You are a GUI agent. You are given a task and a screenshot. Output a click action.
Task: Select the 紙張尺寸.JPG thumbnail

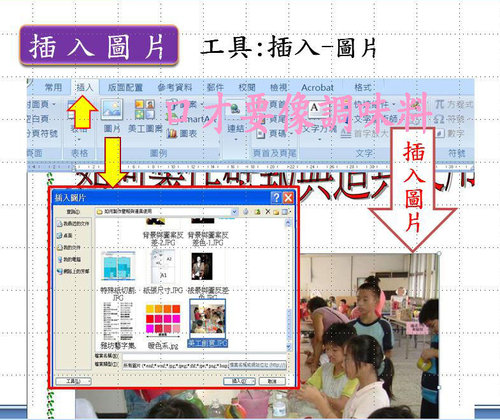pyautogui.click(x=162, y=266)
